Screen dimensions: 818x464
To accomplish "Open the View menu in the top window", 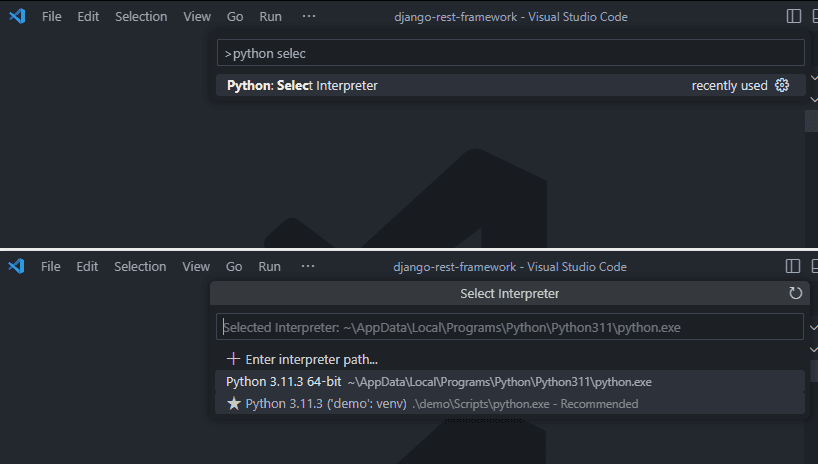I will coord(197,17).
